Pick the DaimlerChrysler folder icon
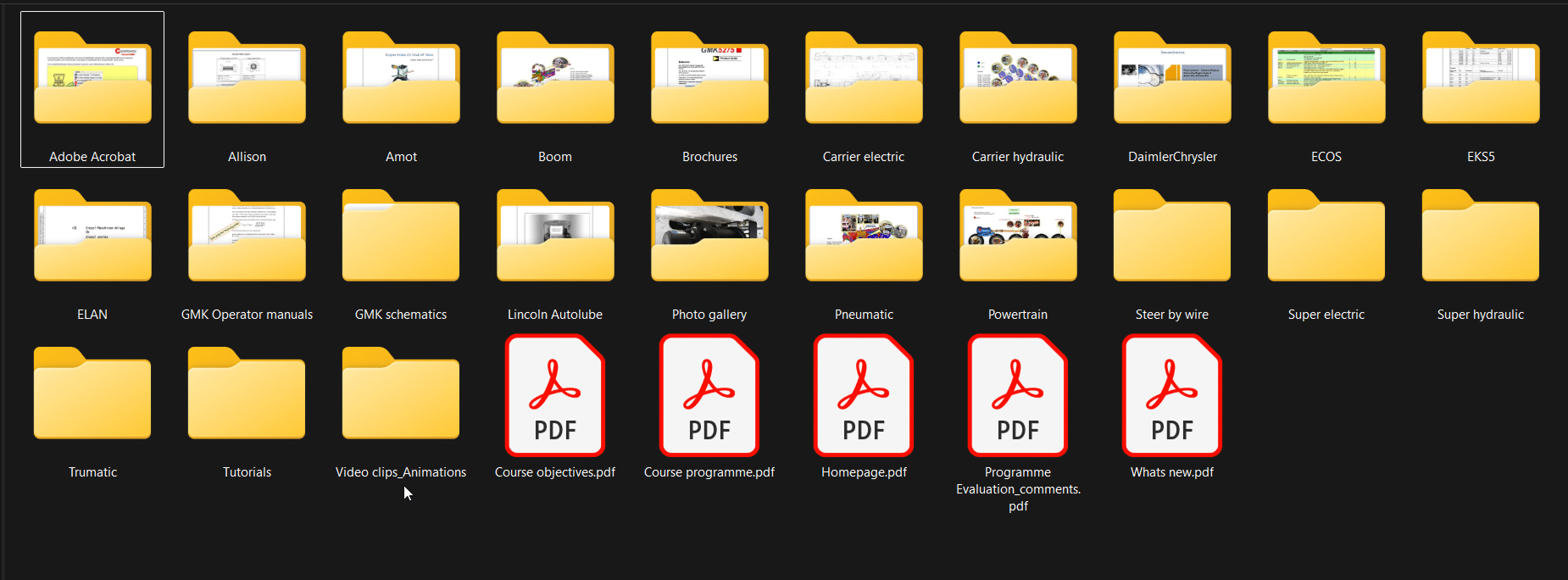Image resolution: width=1568 pixels, height=580 pixels. (1172, 78)
